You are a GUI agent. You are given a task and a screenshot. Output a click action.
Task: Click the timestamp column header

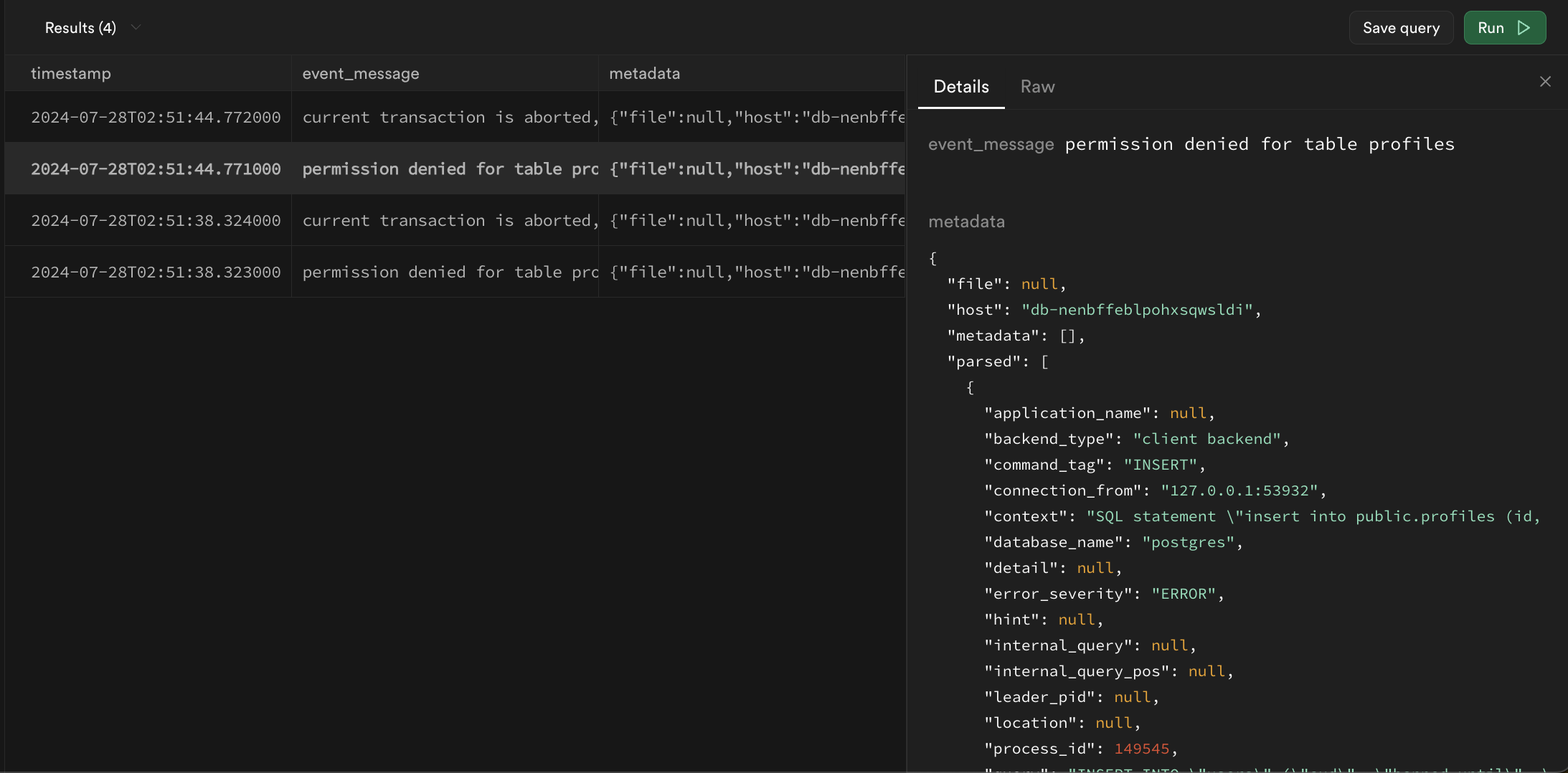coord(71,72)
